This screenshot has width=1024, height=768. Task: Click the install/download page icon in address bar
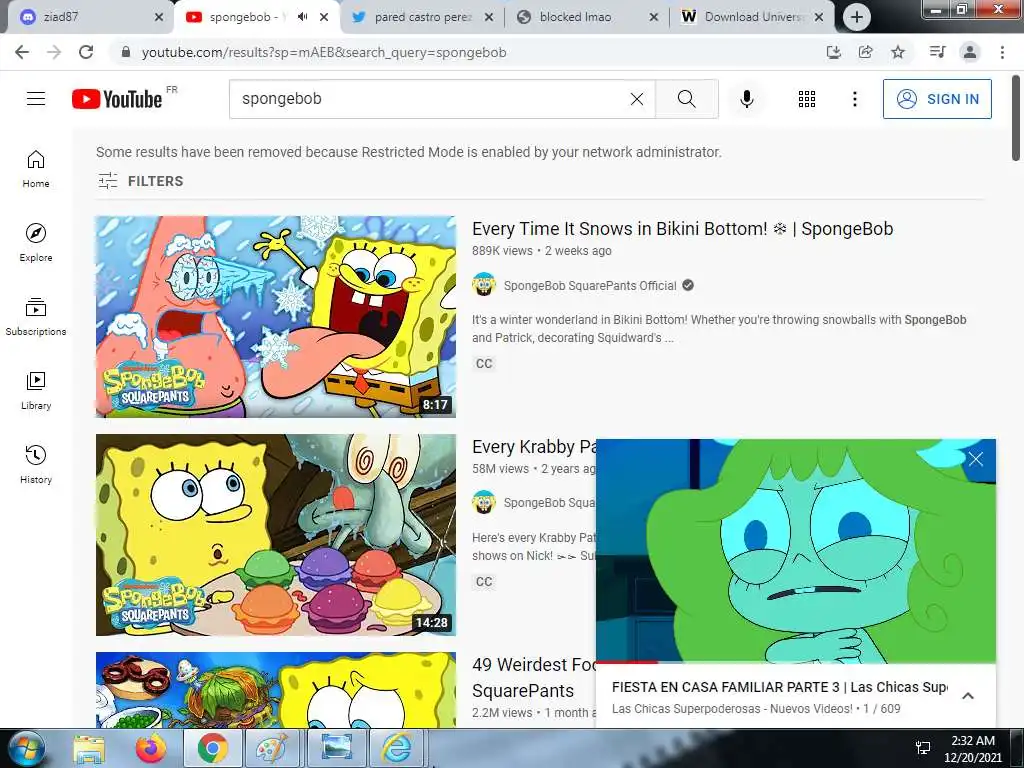(x=833, y=52)
